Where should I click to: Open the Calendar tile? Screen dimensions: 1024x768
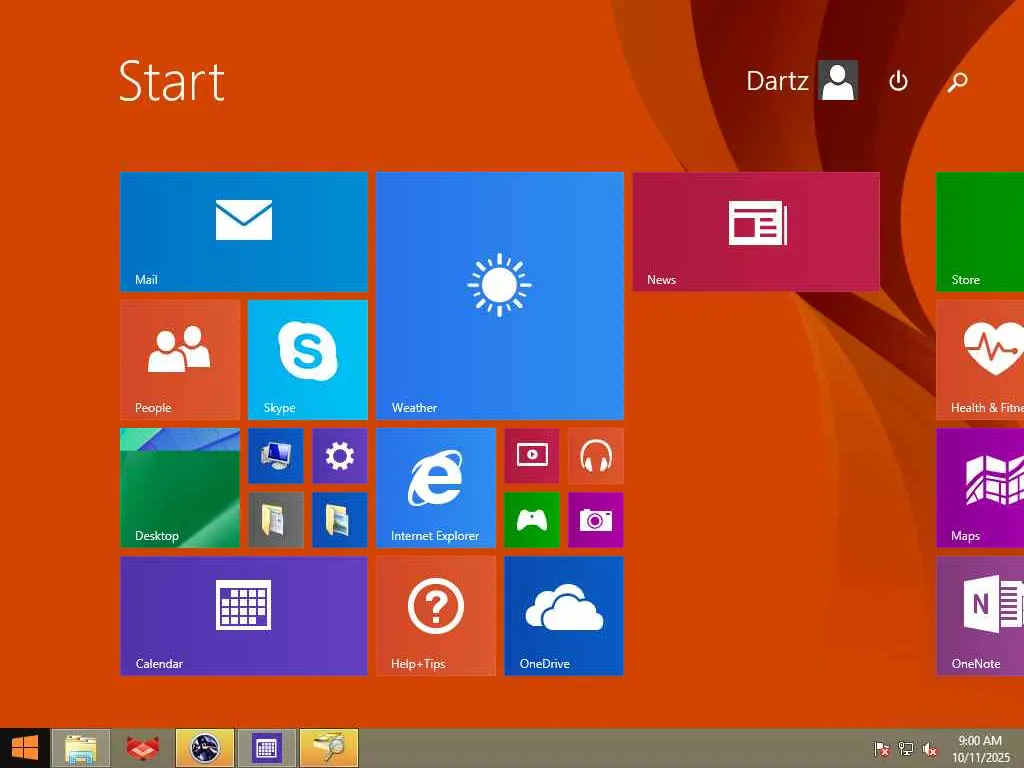pos(244,615)
